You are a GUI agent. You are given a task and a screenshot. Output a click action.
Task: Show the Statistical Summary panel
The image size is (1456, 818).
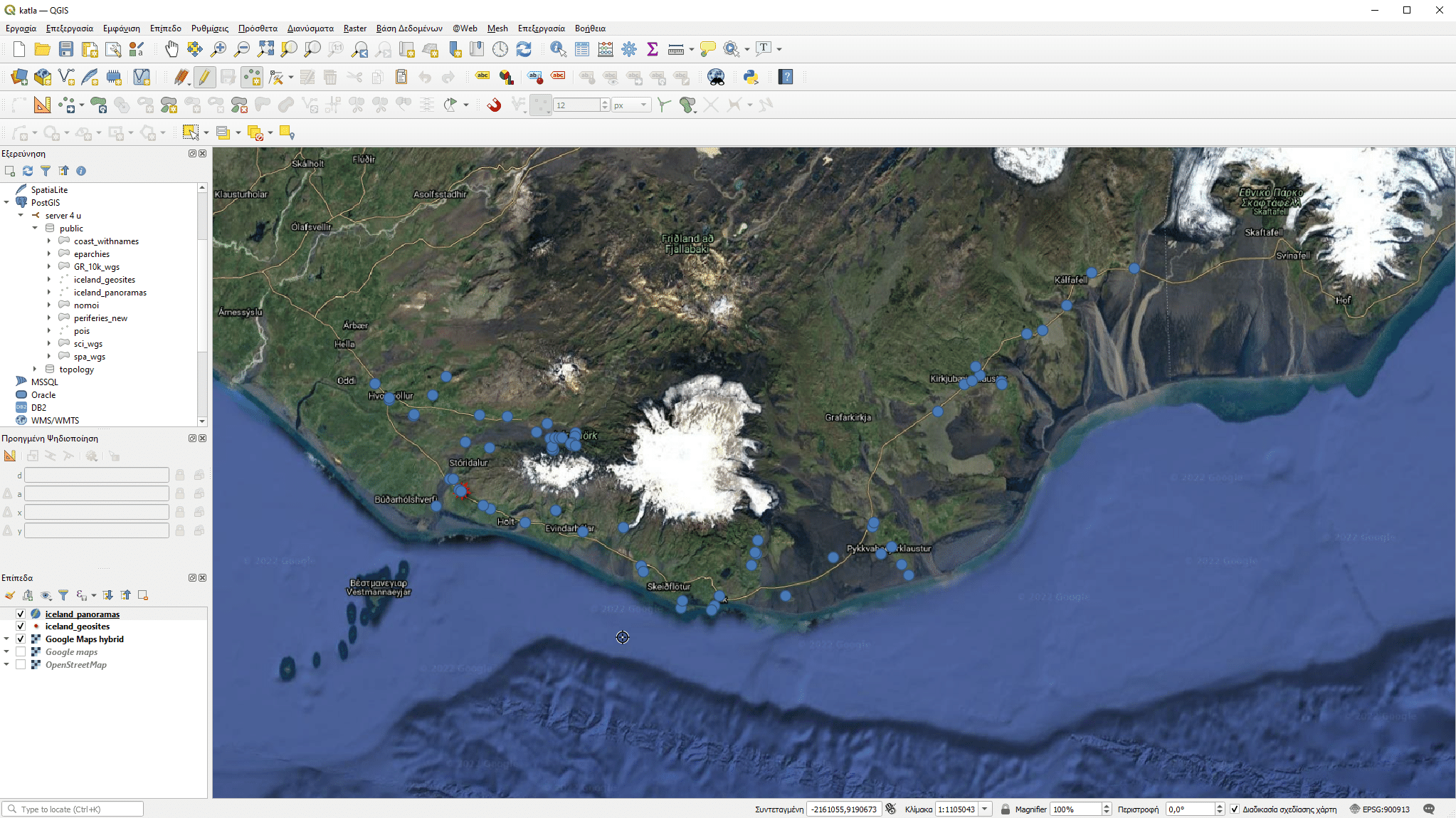coord(652,49)
